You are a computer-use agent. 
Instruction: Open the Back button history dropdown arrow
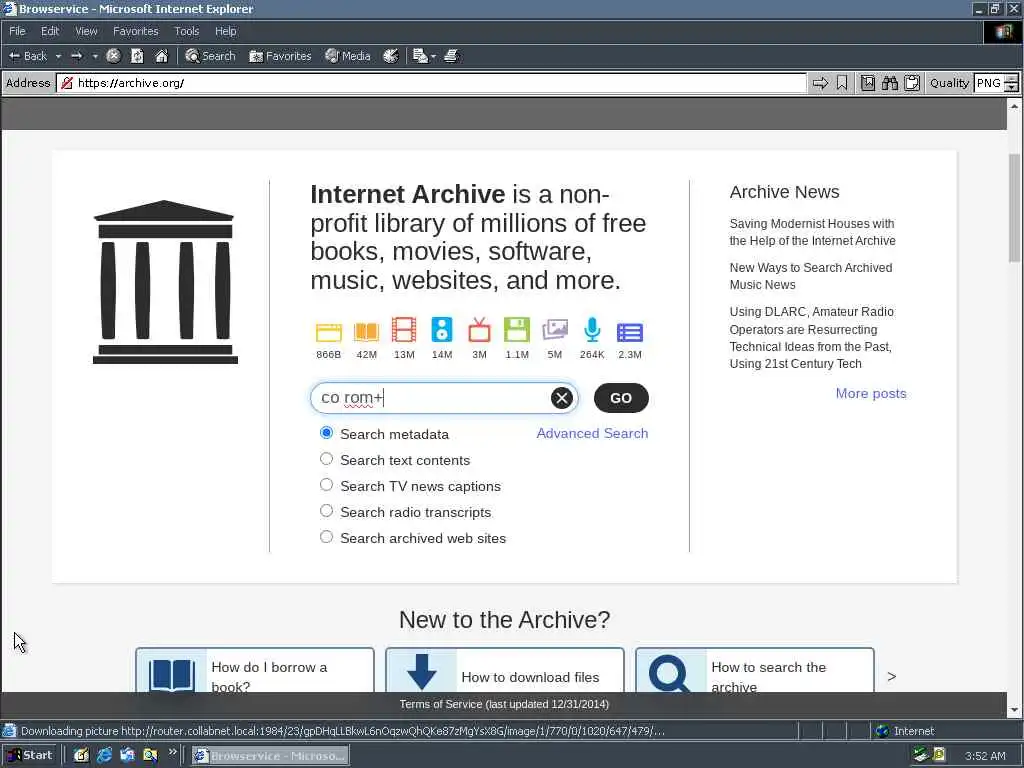coord(58,56)
